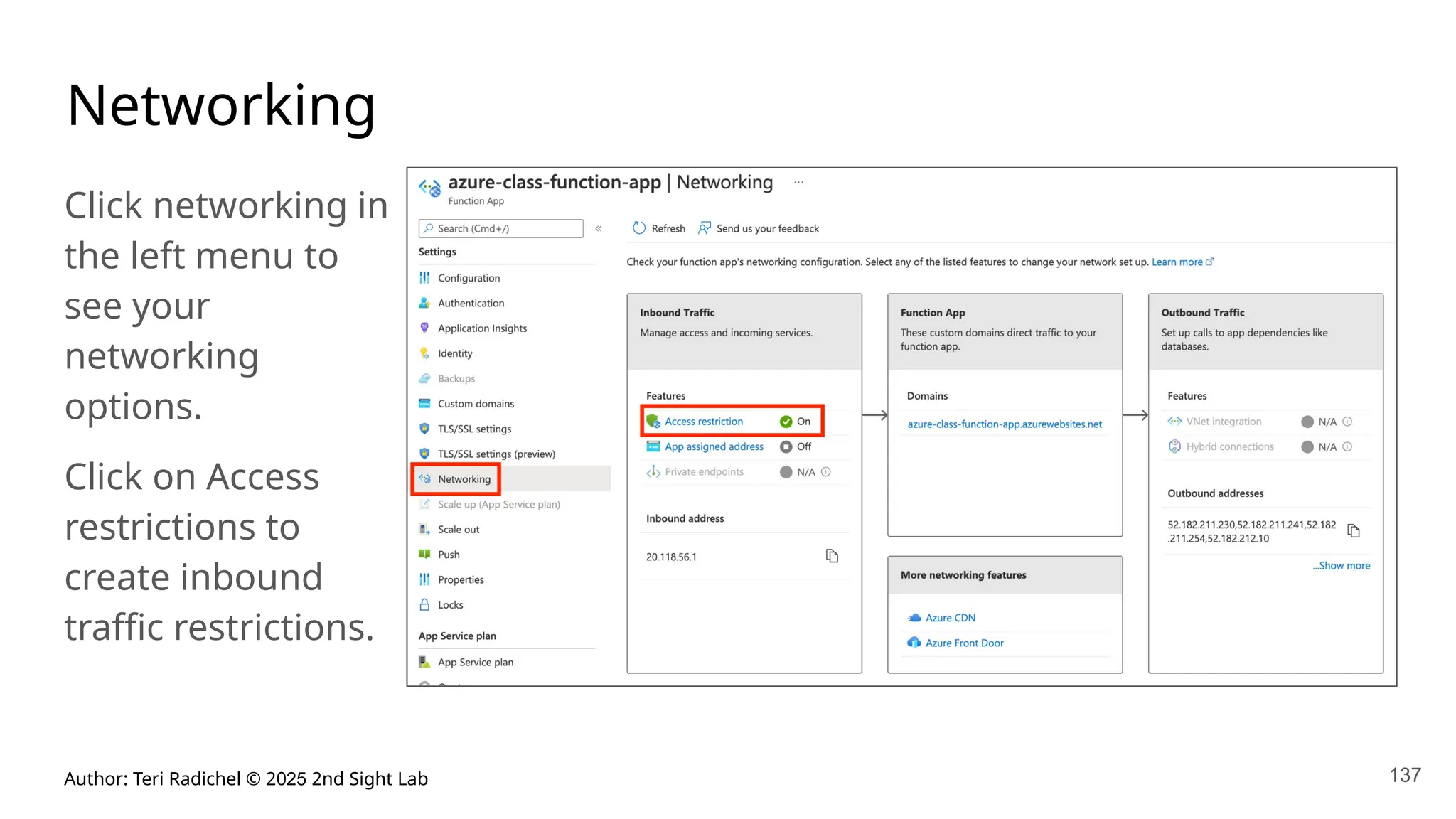Click the feedback person icon
Screen dimensions: 1456x819
pos(704,227)
